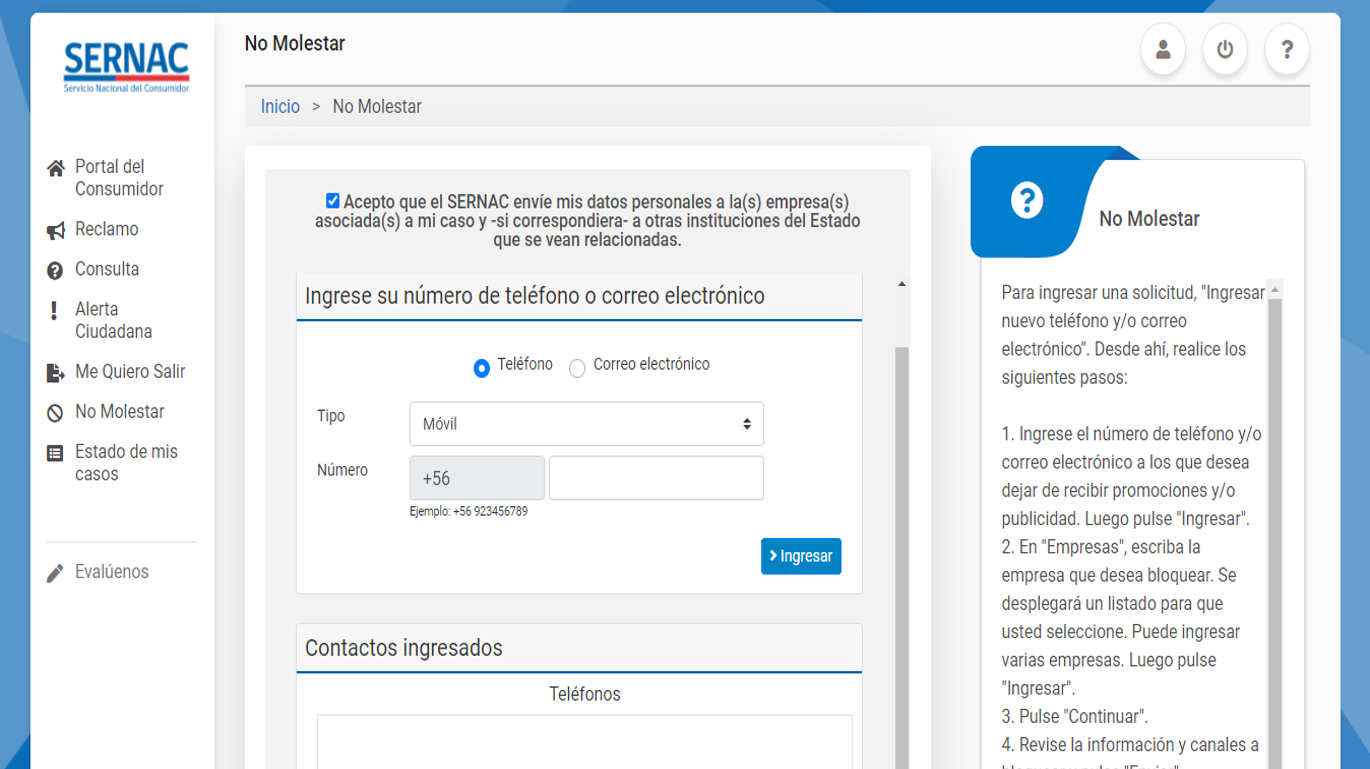Open the user profile icon
Viewport: 1370px width, 769px height.
coord(1163,50)
